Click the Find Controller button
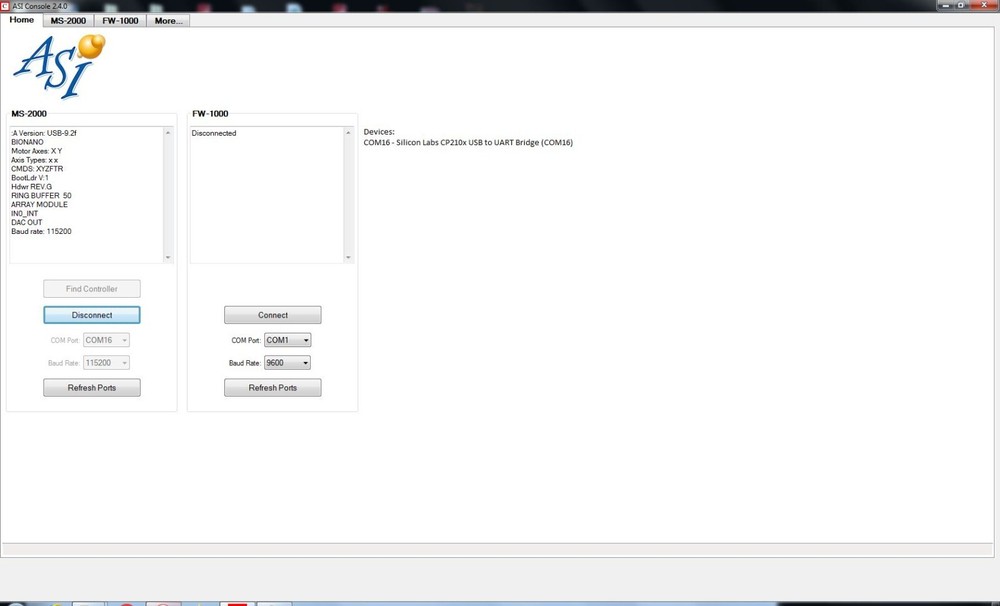Screen dimensions: 1000x606 coord(92,289)
